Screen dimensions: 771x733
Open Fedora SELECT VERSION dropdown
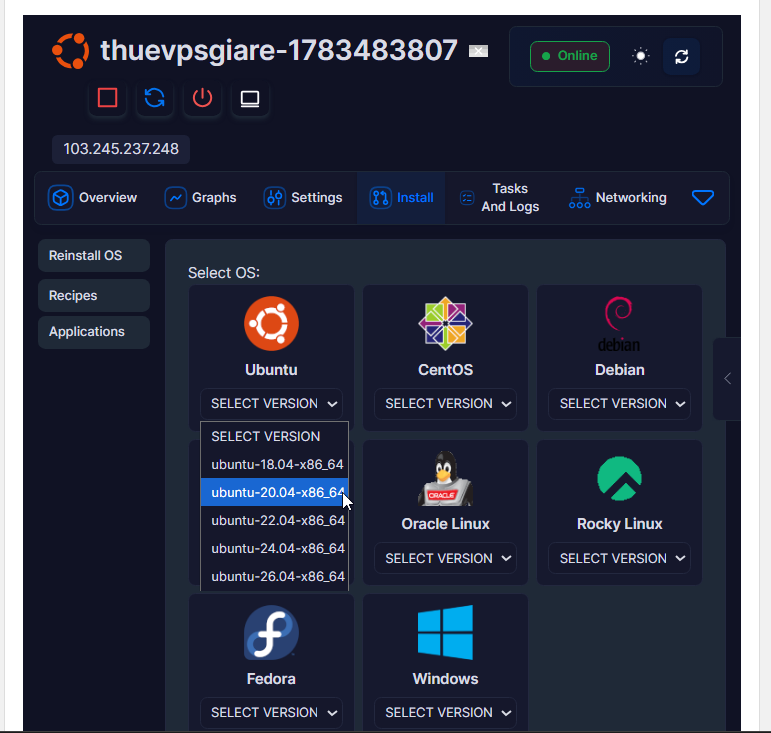[x=271, y=713]
